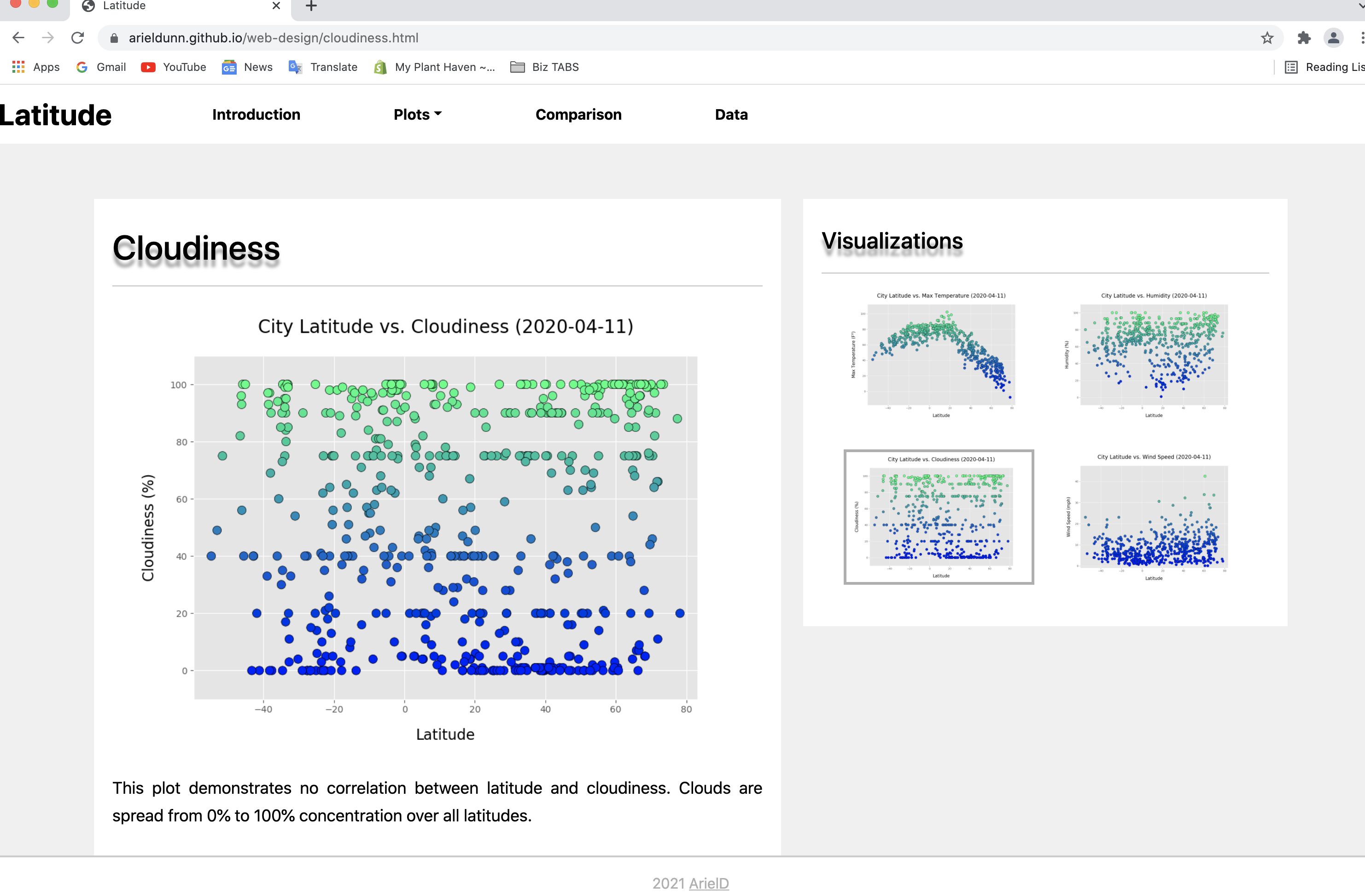Image resolution: width=1365 pixels, height=896 pixels.
Task: Open the YouTube bookmark
Action: pyautogui.click(x=173, y=66)
